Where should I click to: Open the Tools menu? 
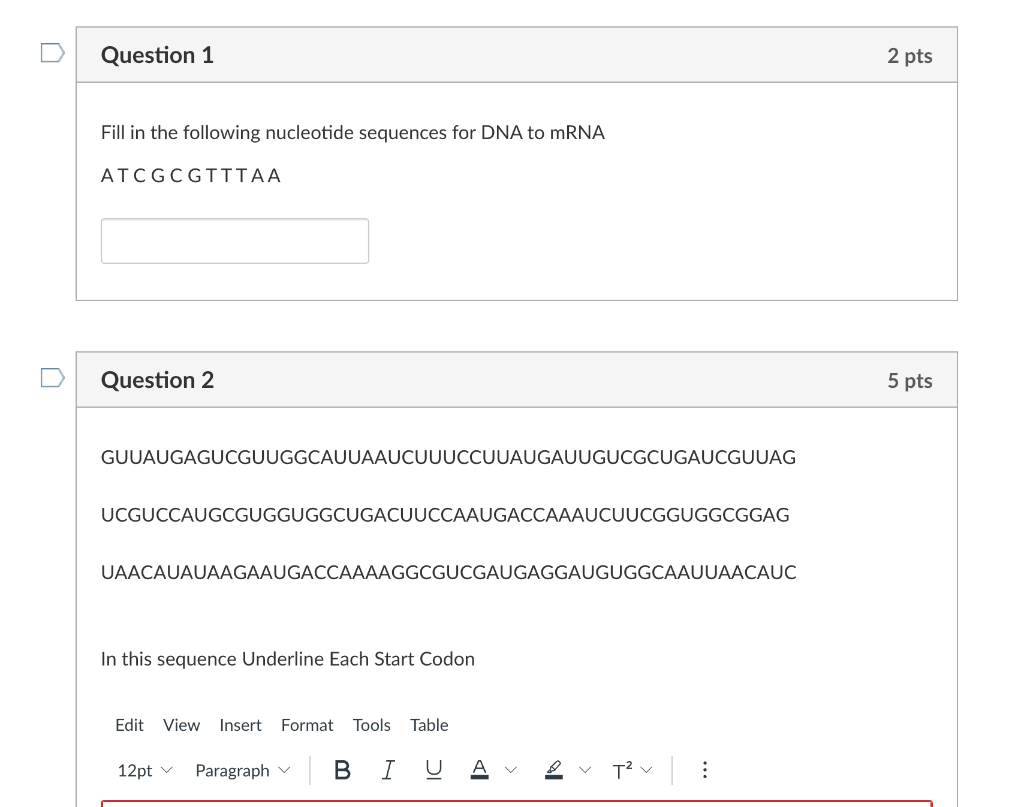372,725
